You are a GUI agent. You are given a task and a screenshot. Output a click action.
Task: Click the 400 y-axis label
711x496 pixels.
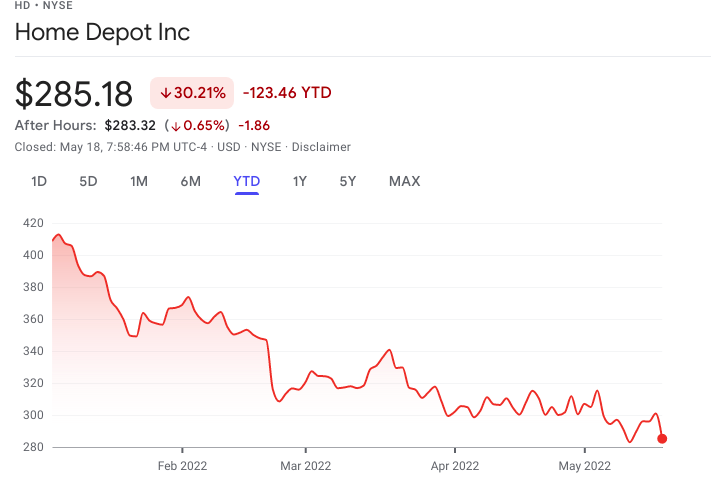33,255
